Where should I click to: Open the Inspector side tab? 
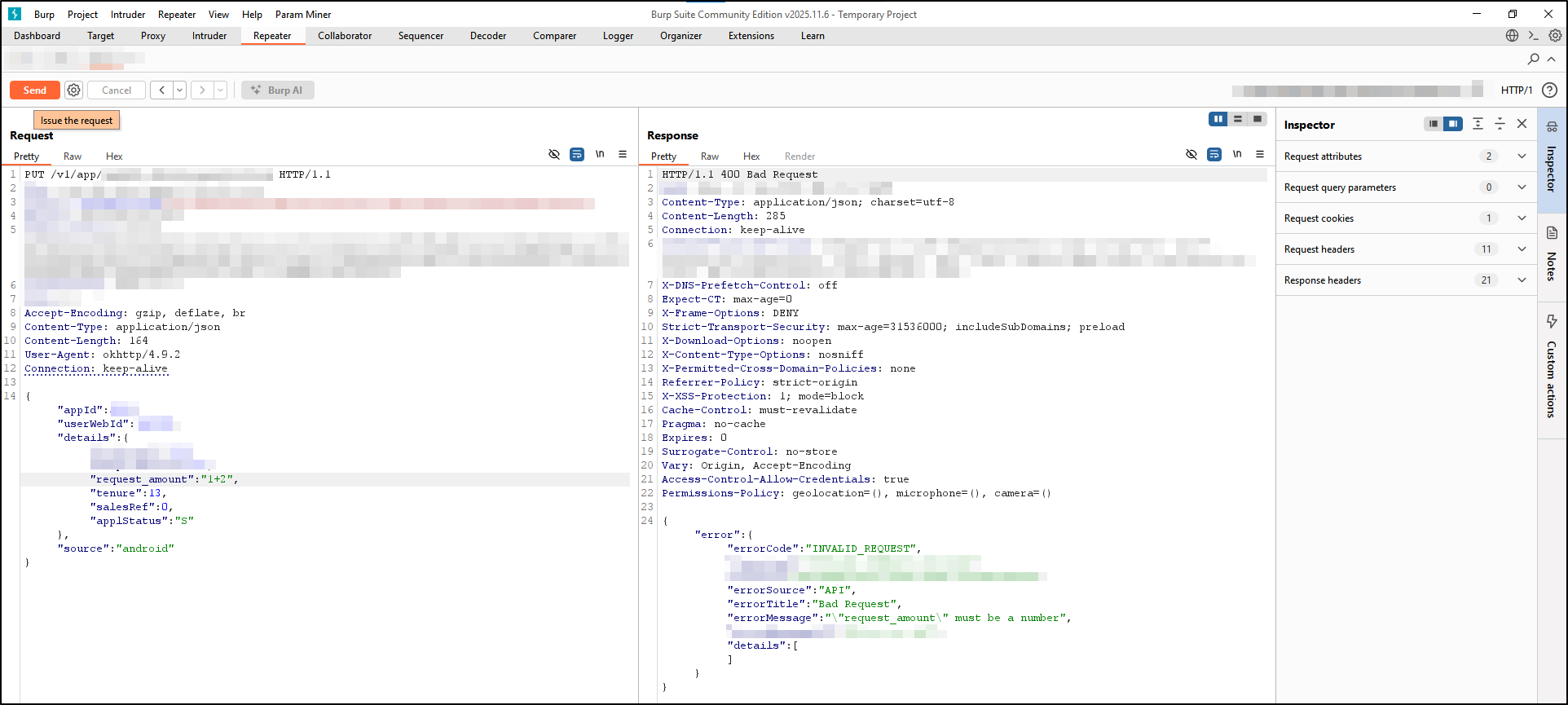click(x=1552, y=159)
